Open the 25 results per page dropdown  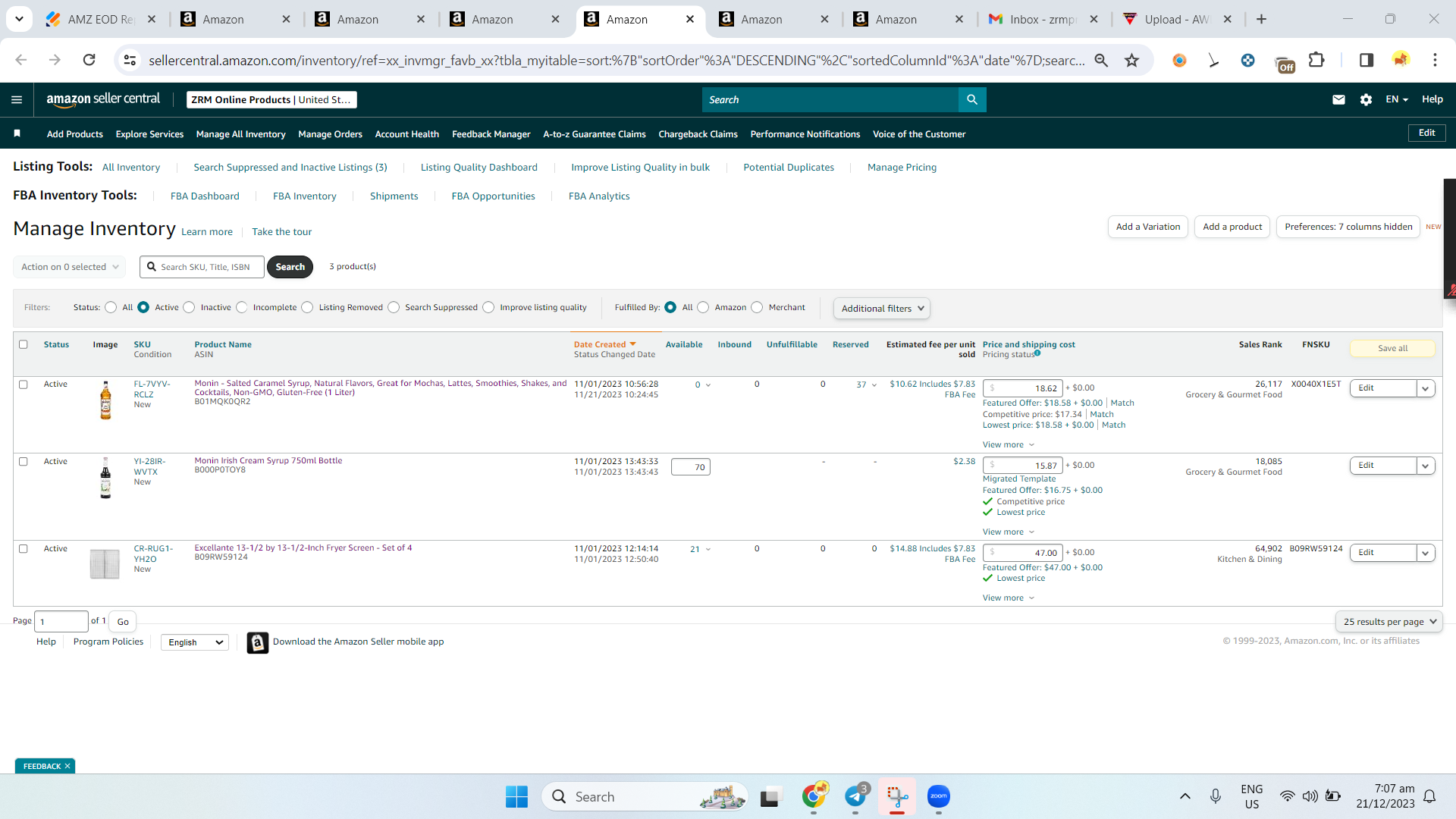tap(1389, 622)
